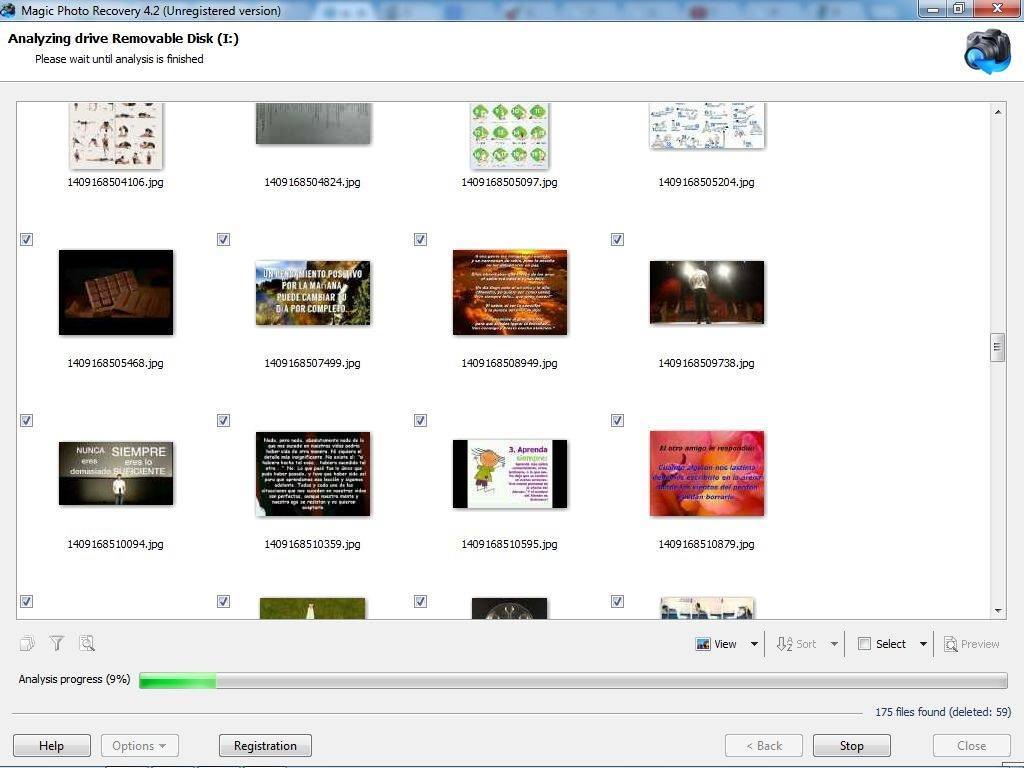Click the app icon in title bar
Screen dimensions: 1024x768
[8, 10]
